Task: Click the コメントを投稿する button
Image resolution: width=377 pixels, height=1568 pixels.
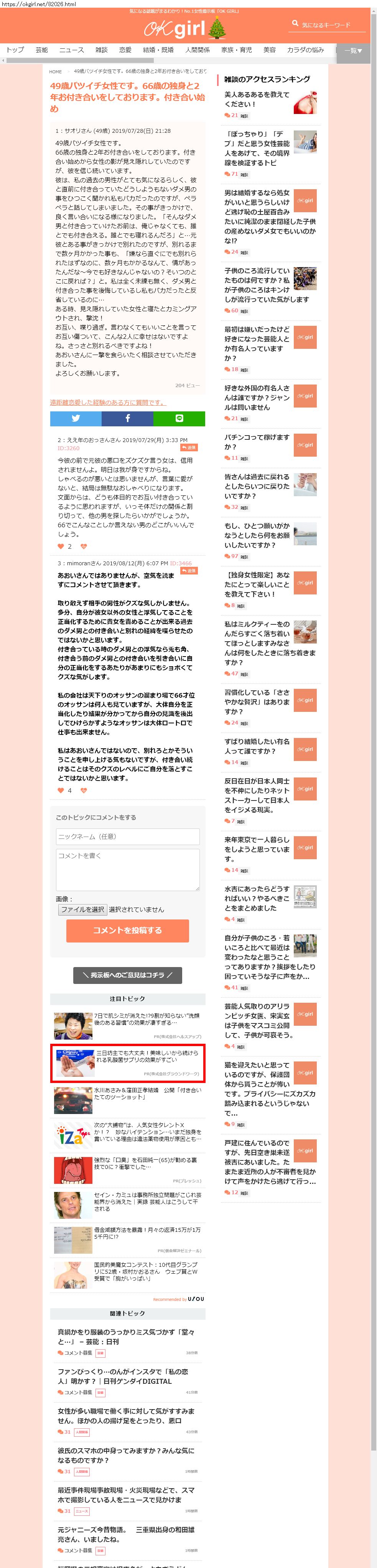Action: [x=127, y=930]
